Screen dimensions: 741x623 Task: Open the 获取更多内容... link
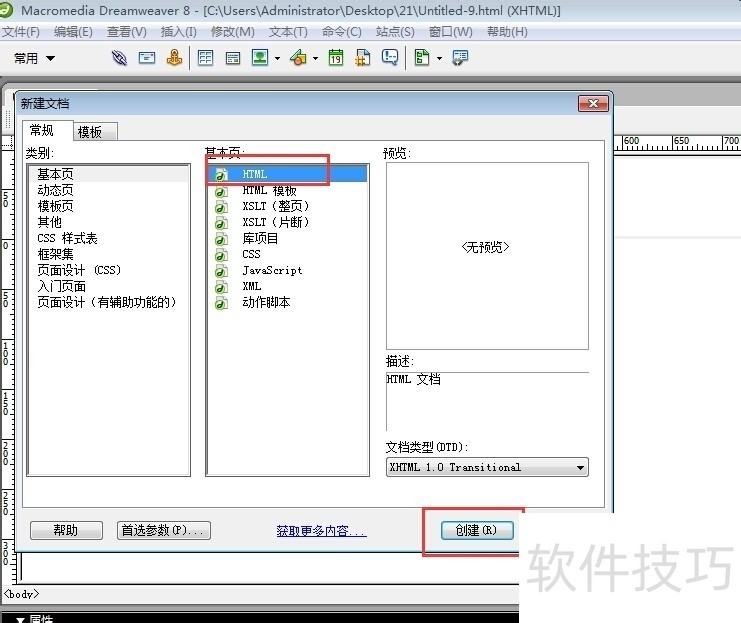click(x=321, y=531)
